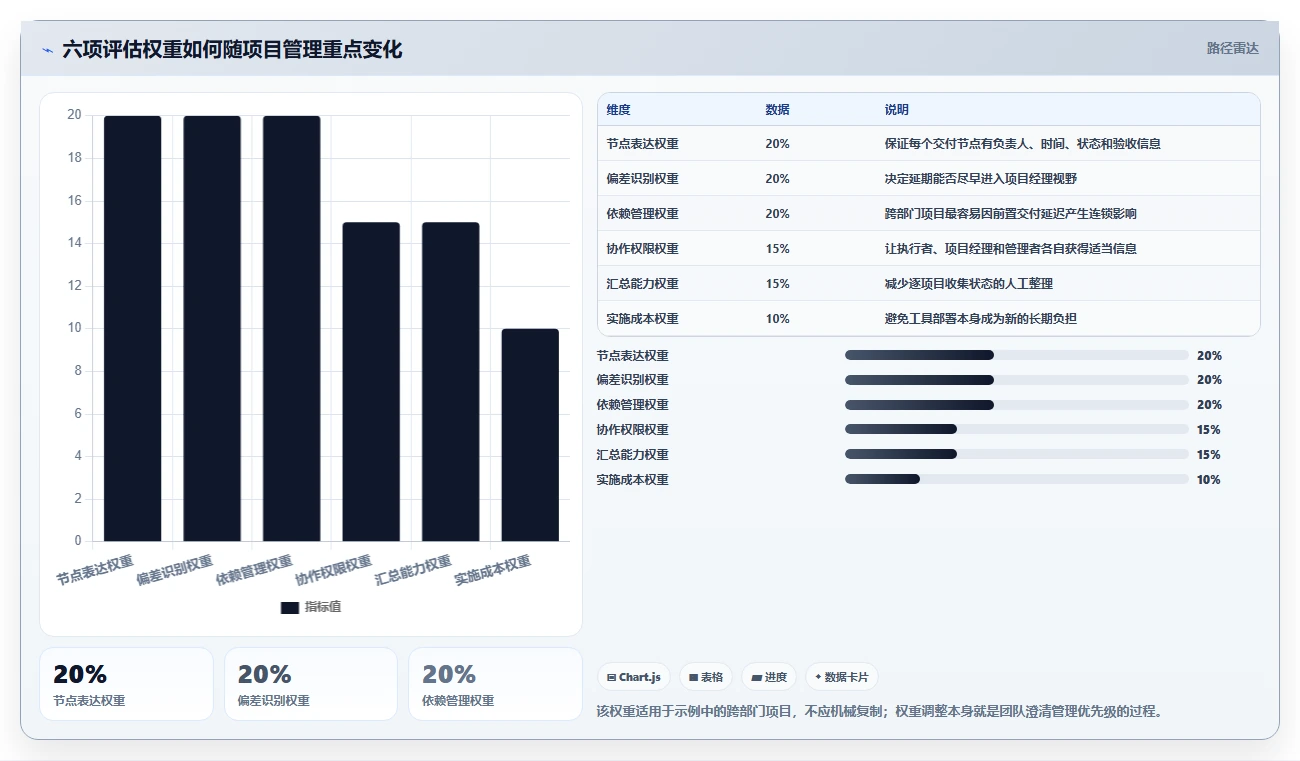Click the 说明 column header
Image resolution: width=1300 pixels, height=761 pixels.
897,110
